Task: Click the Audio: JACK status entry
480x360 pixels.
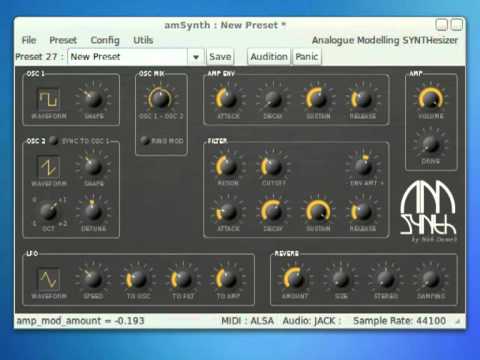Action: point(312,321)
